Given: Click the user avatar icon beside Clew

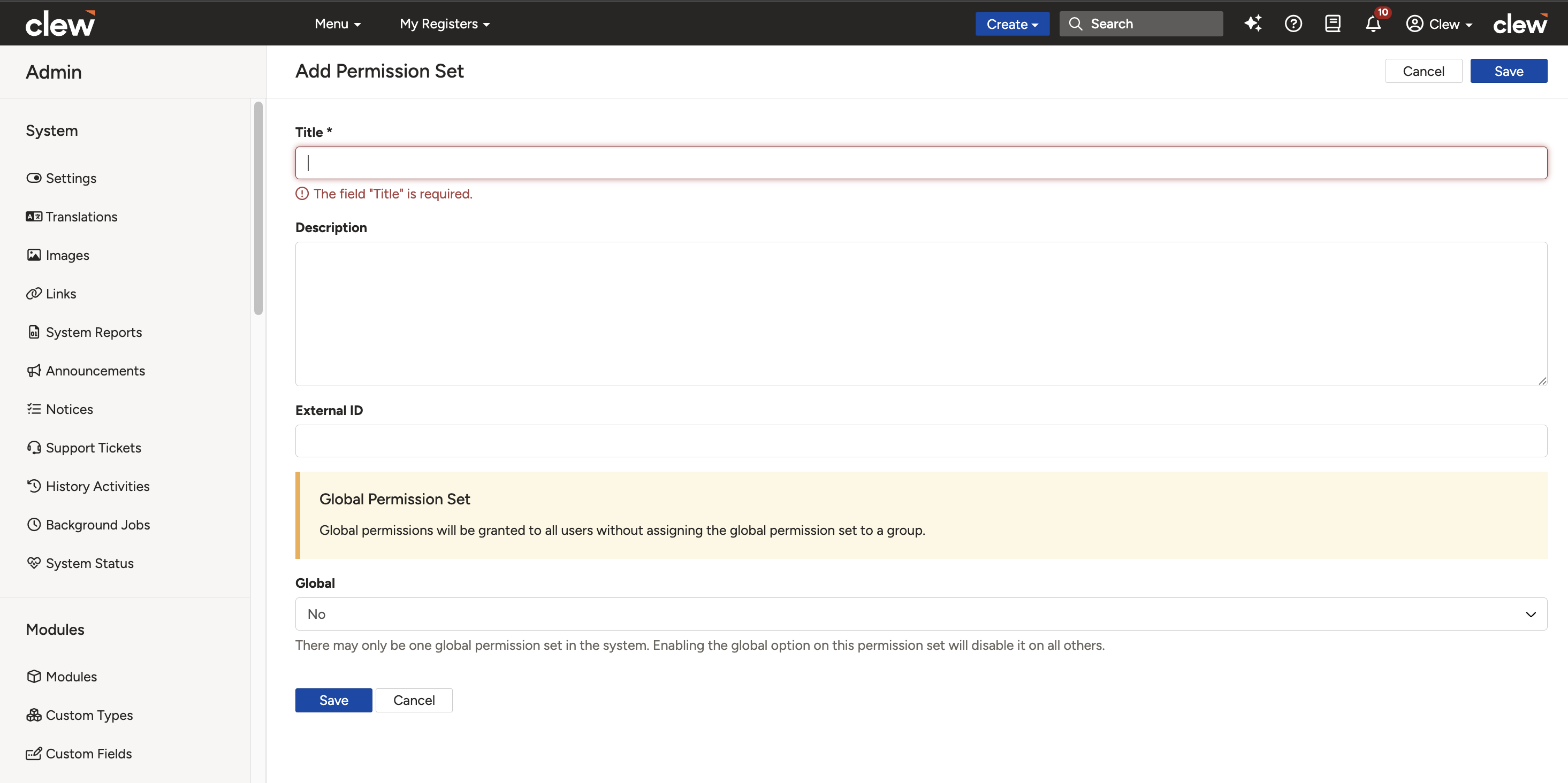Looking at the screenshot, I should (1414, 24).
